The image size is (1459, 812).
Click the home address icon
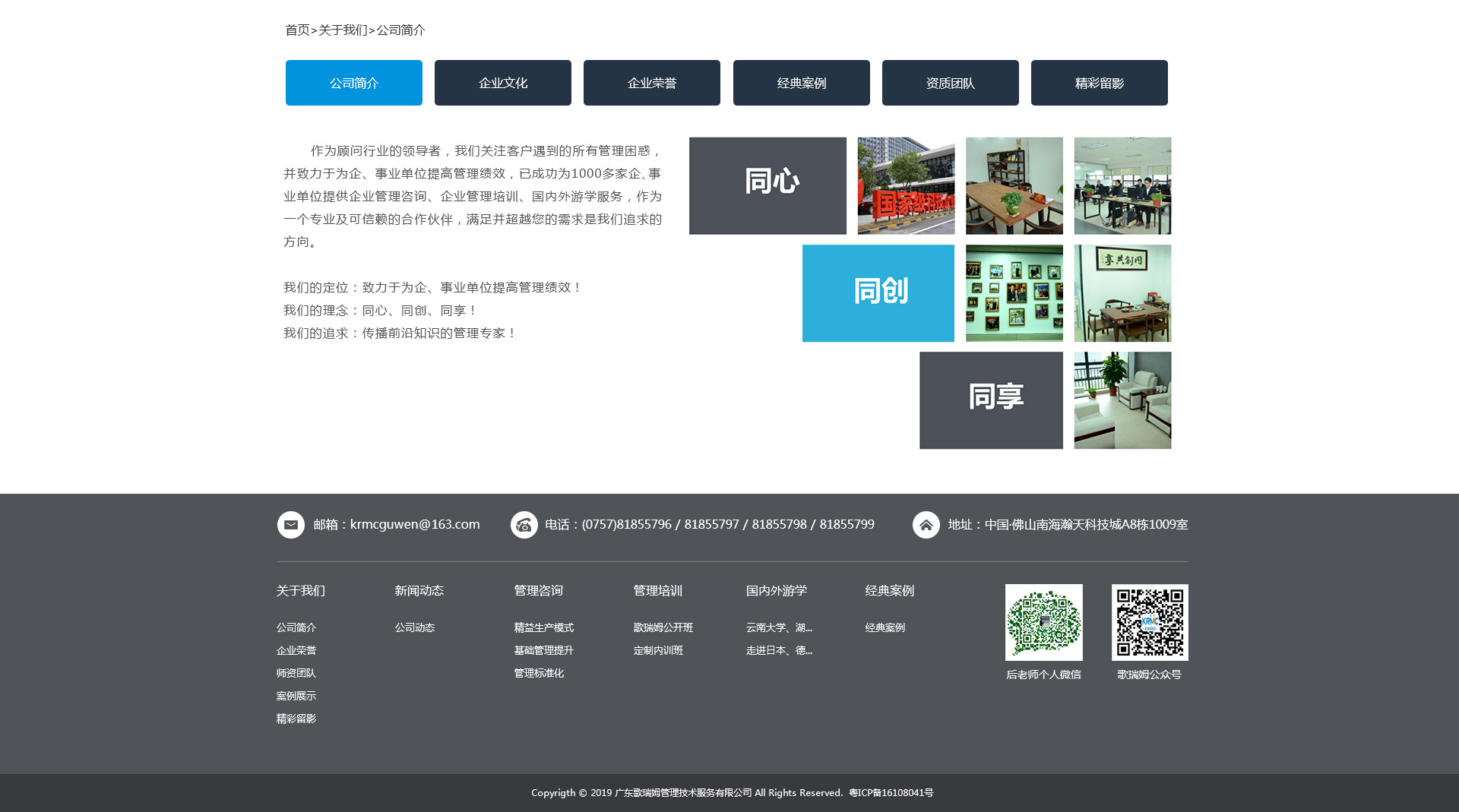[x=926, y=525]
